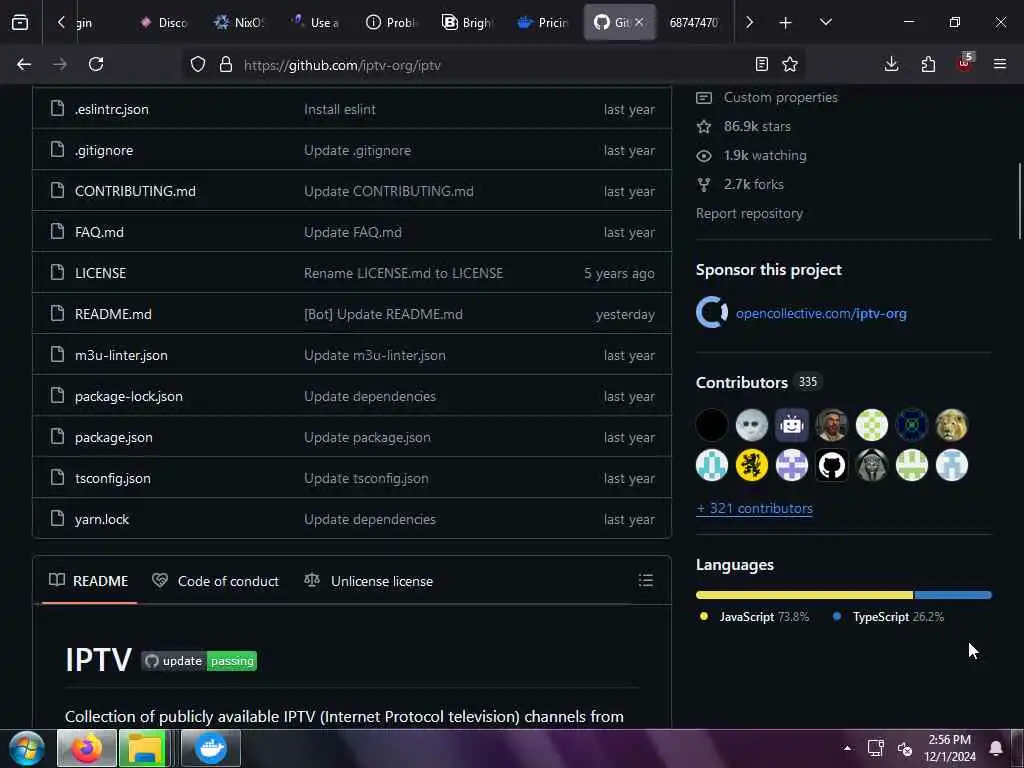Click the page vertical scrollbar thumb
The height and width of the screenshot is (768, 1024).
point(1019,200)
